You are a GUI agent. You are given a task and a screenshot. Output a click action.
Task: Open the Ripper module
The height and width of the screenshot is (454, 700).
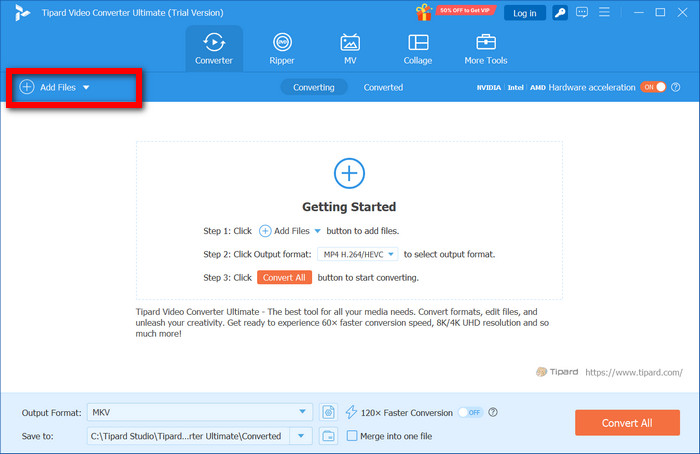tap(282, 49)
